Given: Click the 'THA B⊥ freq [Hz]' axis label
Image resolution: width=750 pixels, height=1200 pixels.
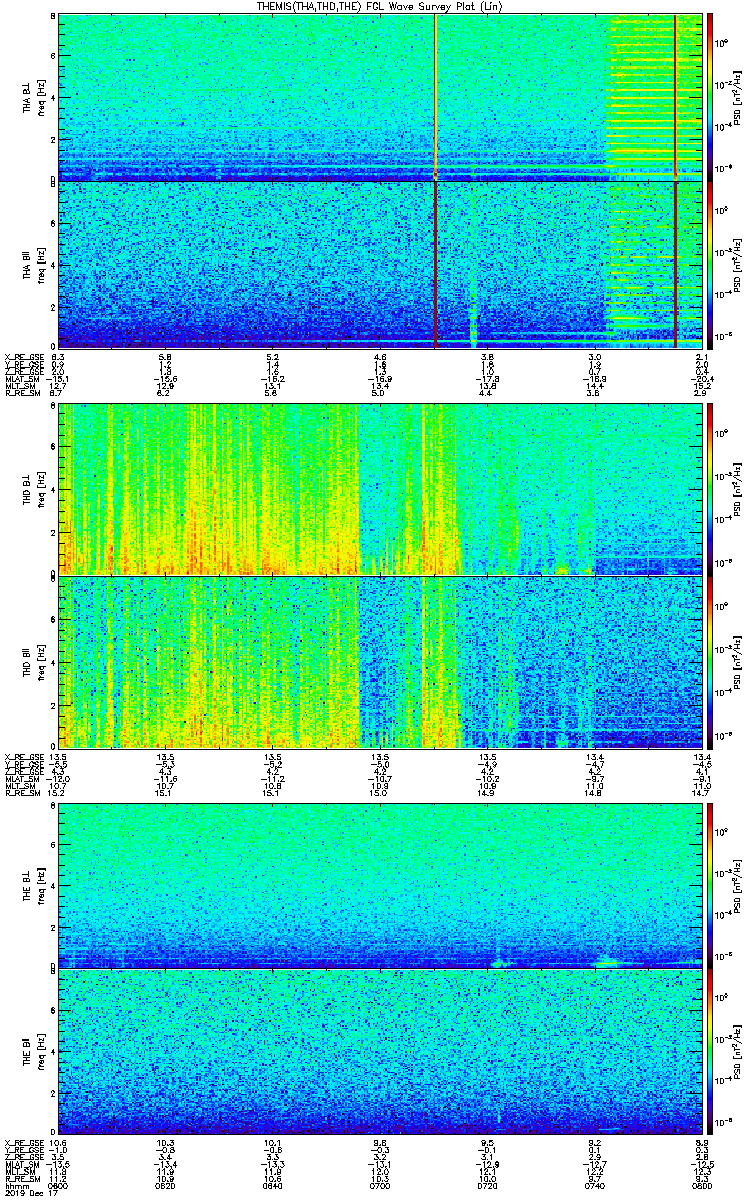Looking at the screenshot, I should click(x=33, y=97).
